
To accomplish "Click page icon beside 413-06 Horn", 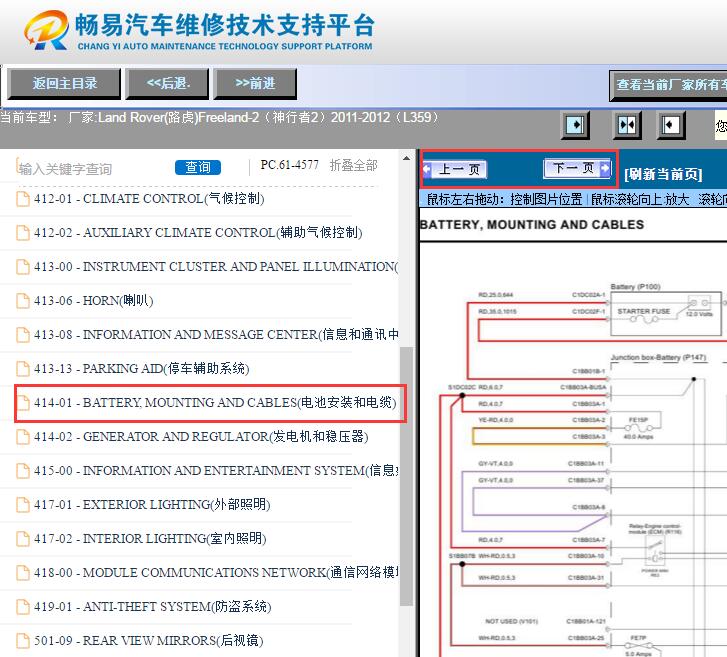I will (x=23, y=300).
